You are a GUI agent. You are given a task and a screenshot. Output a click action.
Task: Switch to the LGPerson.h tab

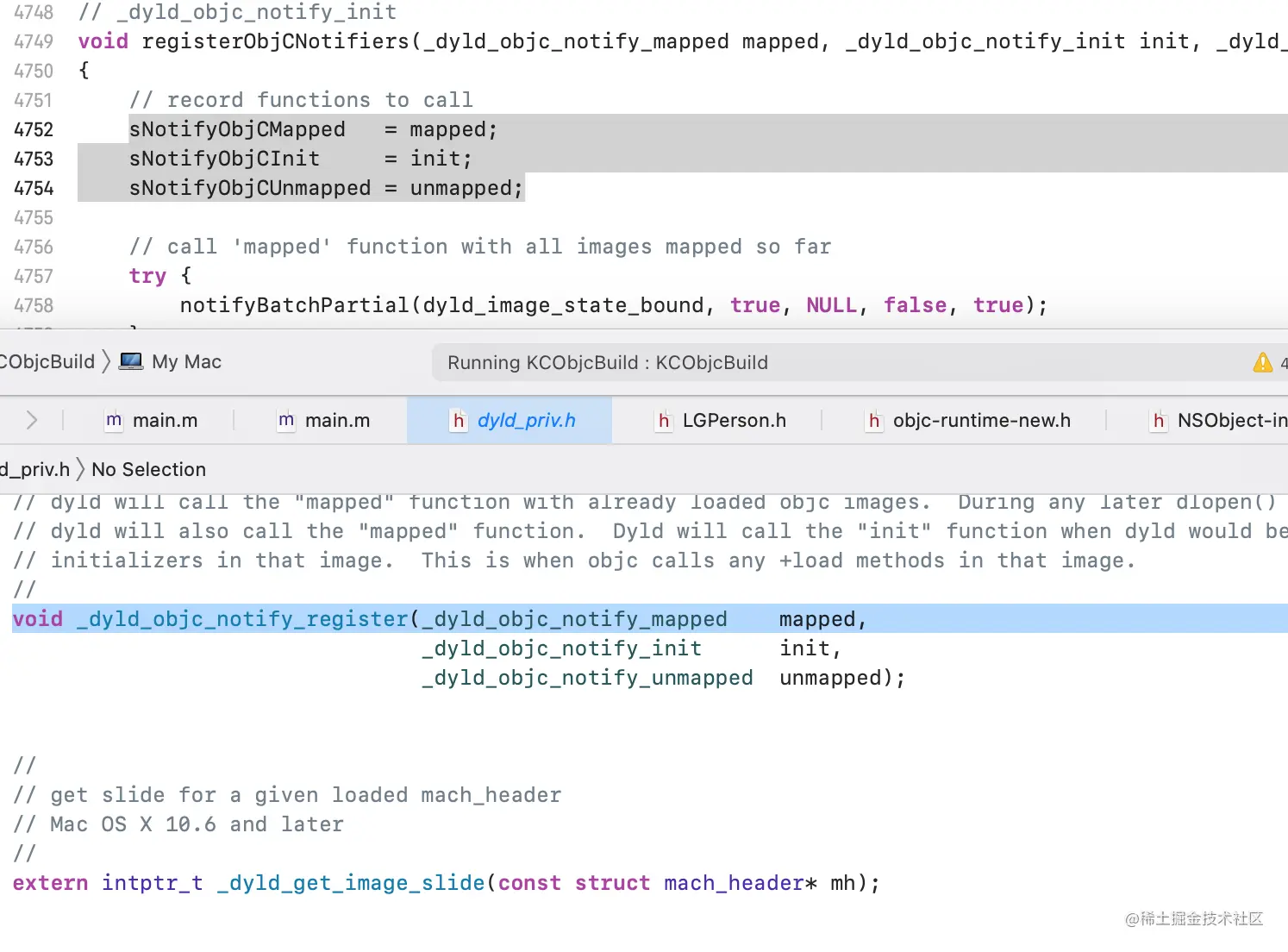click(x=721, y=421)
